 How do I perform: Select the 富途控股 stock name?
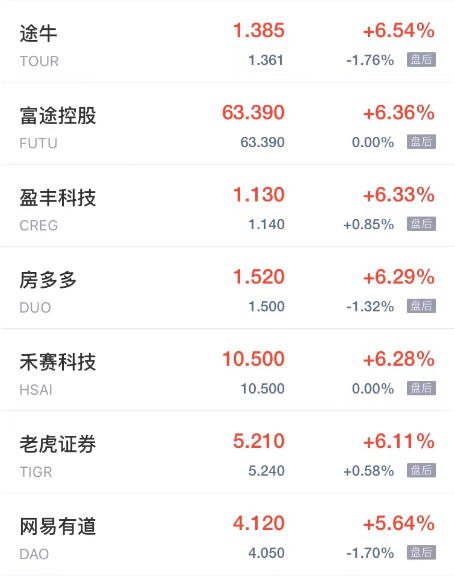(58, 116)
